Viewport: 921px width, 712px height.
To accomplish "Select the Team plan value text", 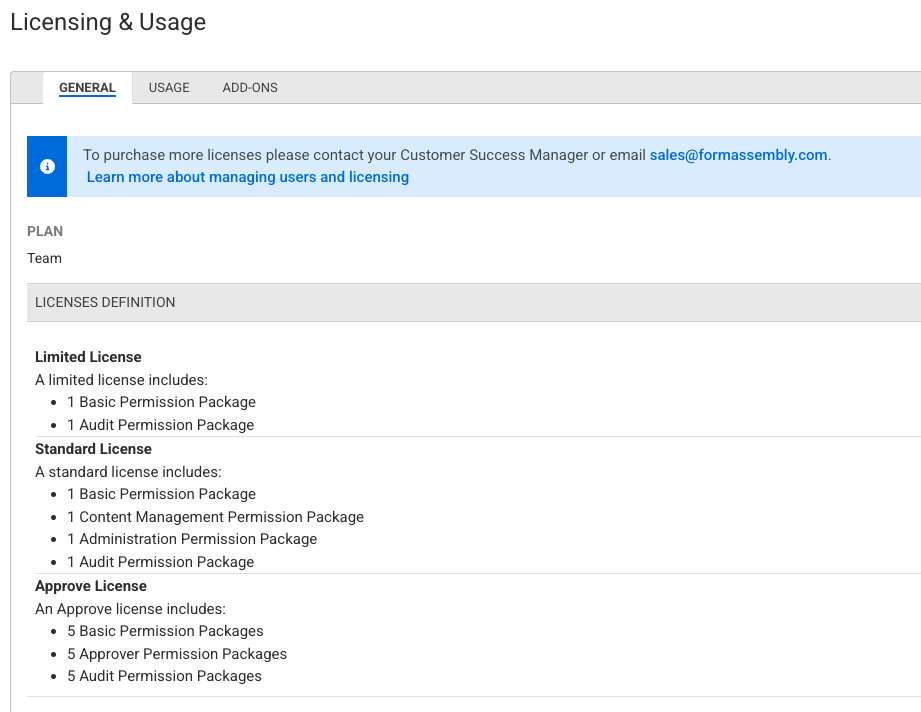I will tap(45, 258).
